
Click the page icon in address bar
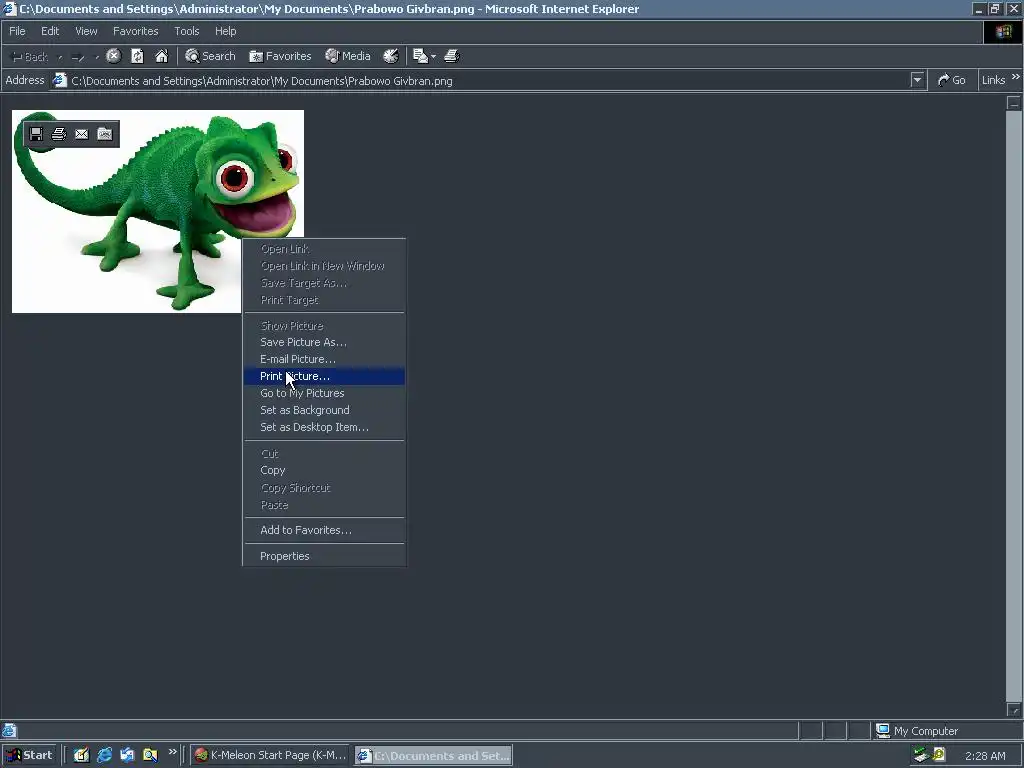pyautogui.click(x=60, y=80)
